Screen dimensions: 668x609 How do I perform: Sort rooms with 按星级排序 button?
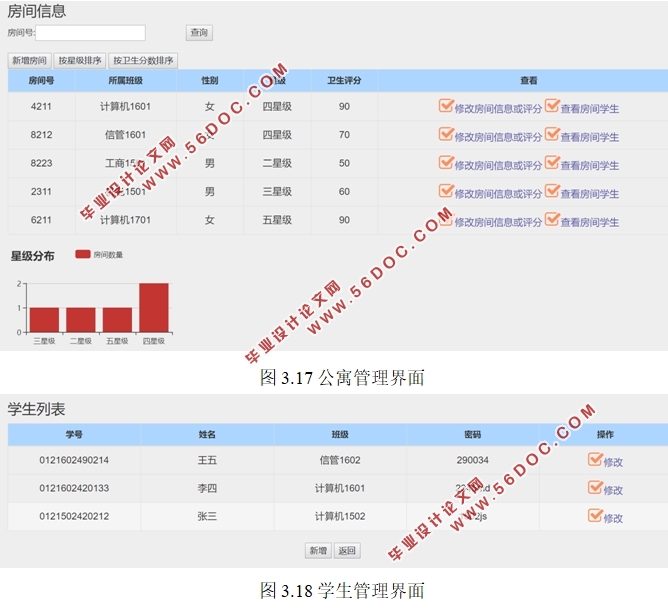point(79,61)
